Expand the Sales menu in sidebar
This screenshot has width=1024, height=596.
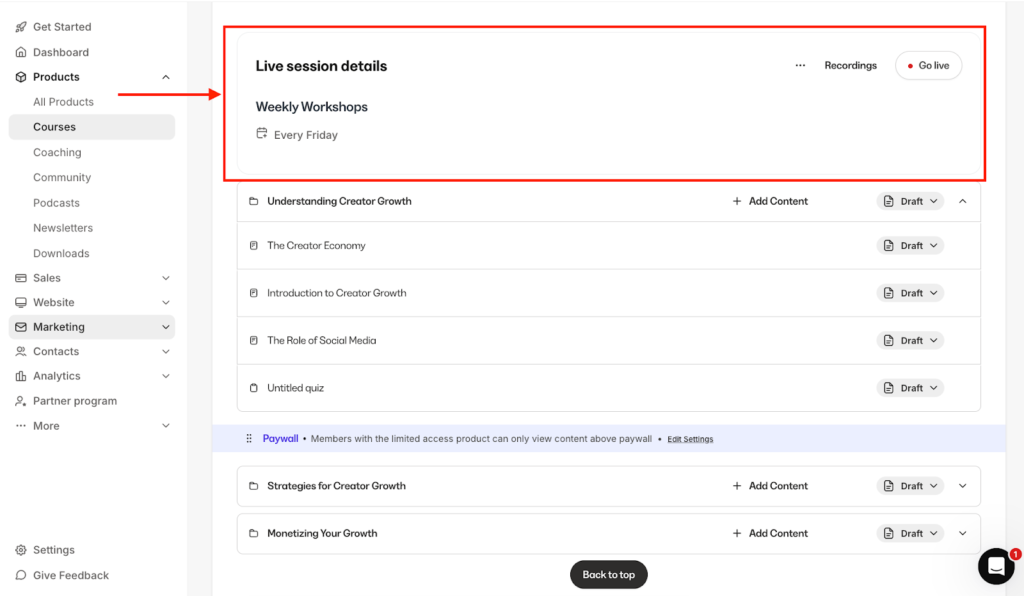166,278
